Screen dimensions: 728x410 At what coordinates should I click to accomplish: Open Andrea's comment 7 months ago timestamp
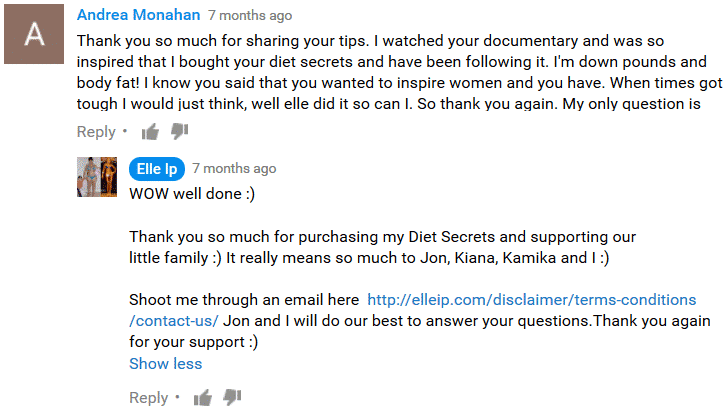click(250, 15)
